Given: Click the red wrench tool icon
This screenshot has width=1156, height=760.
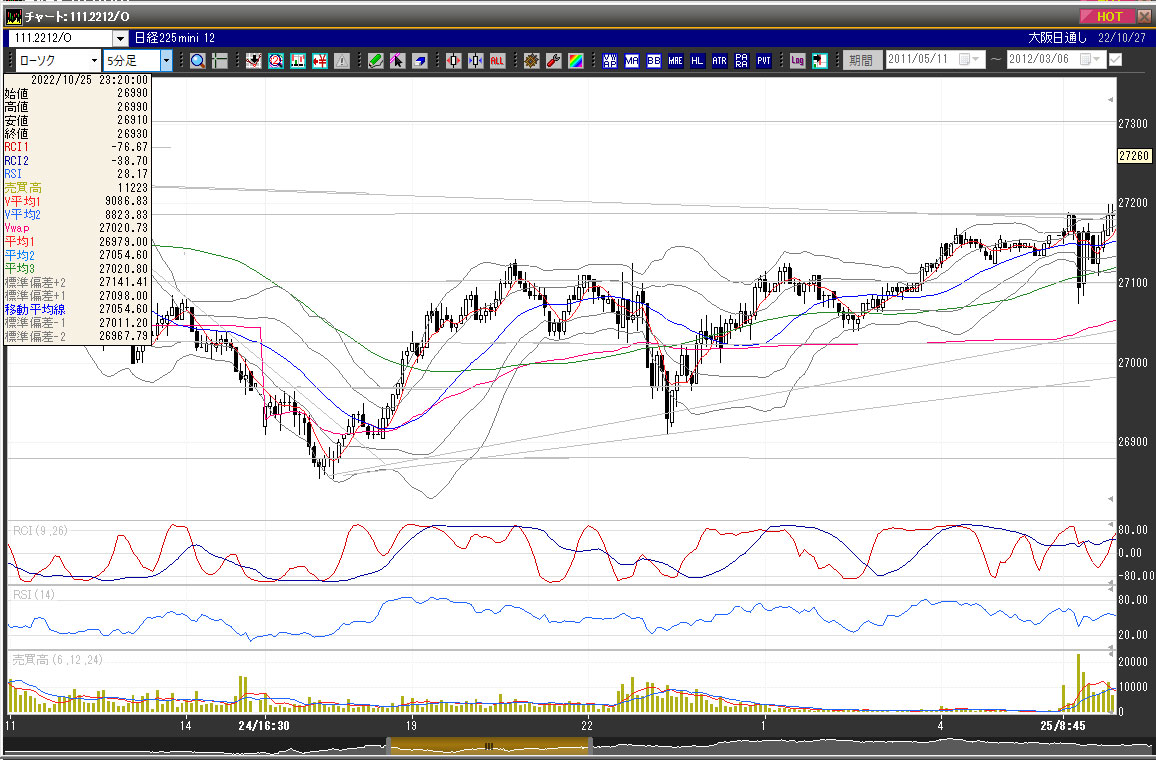Looking at the screenshot, I should point(554,60).
